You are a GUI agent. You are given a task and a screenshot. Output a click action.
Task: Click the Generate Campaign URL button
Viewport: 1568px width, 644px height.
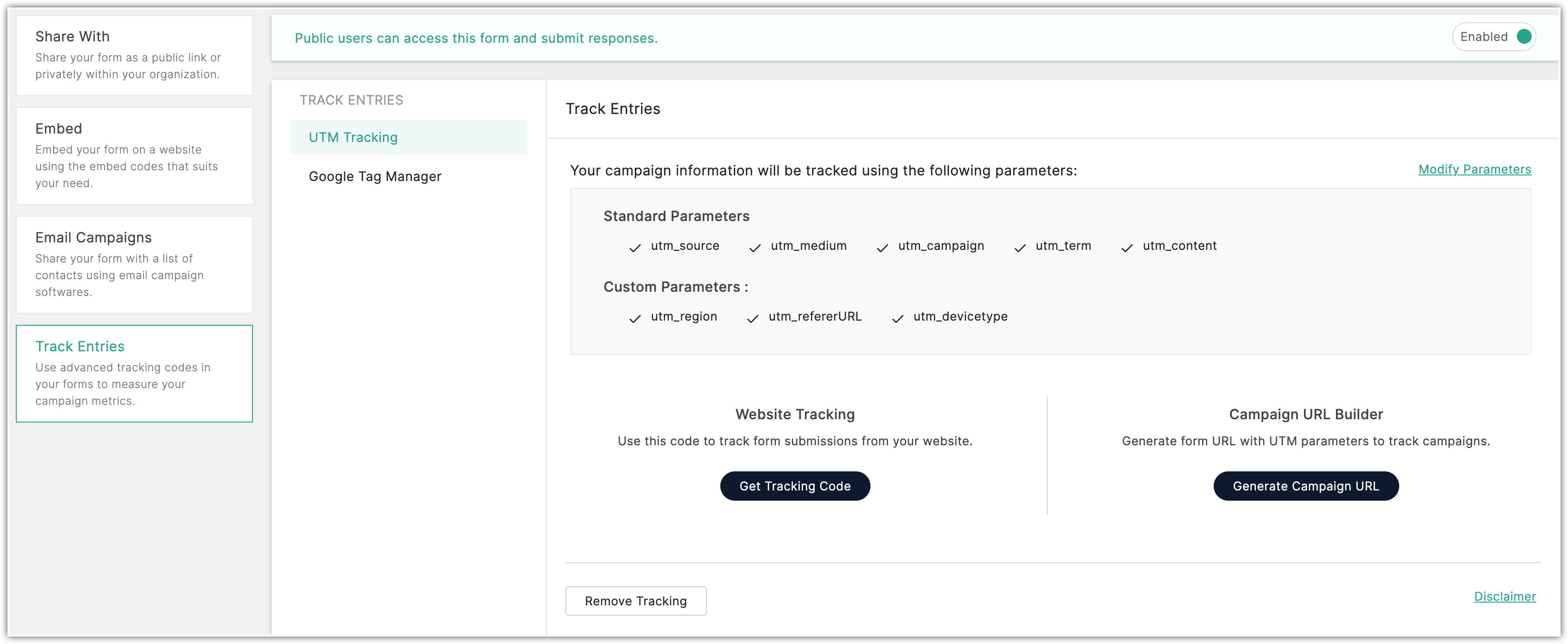pyautogui.click(x=1306, y=486)
